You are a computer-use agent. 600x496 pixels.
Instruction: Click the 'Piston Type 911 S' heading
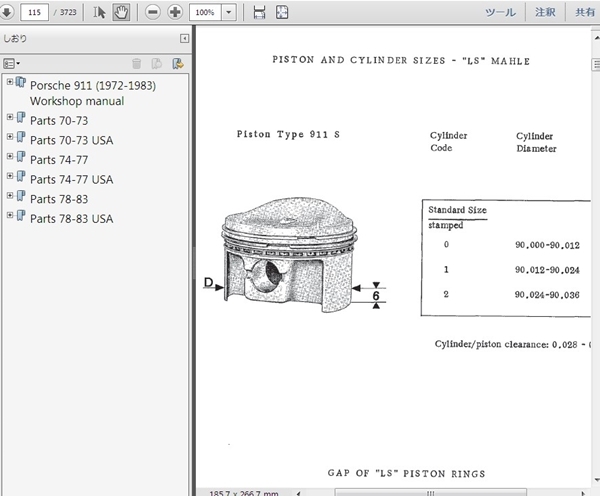click(288, 134)
